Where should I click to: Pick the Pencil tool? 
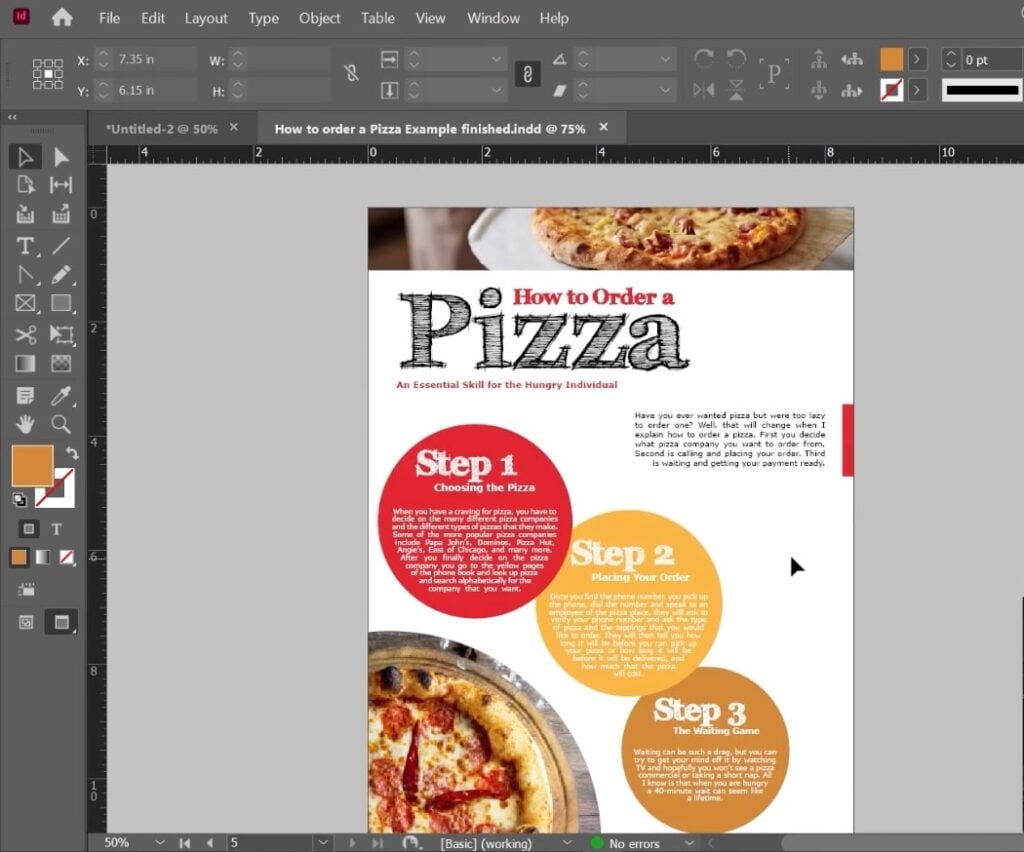tap(61, 275)
